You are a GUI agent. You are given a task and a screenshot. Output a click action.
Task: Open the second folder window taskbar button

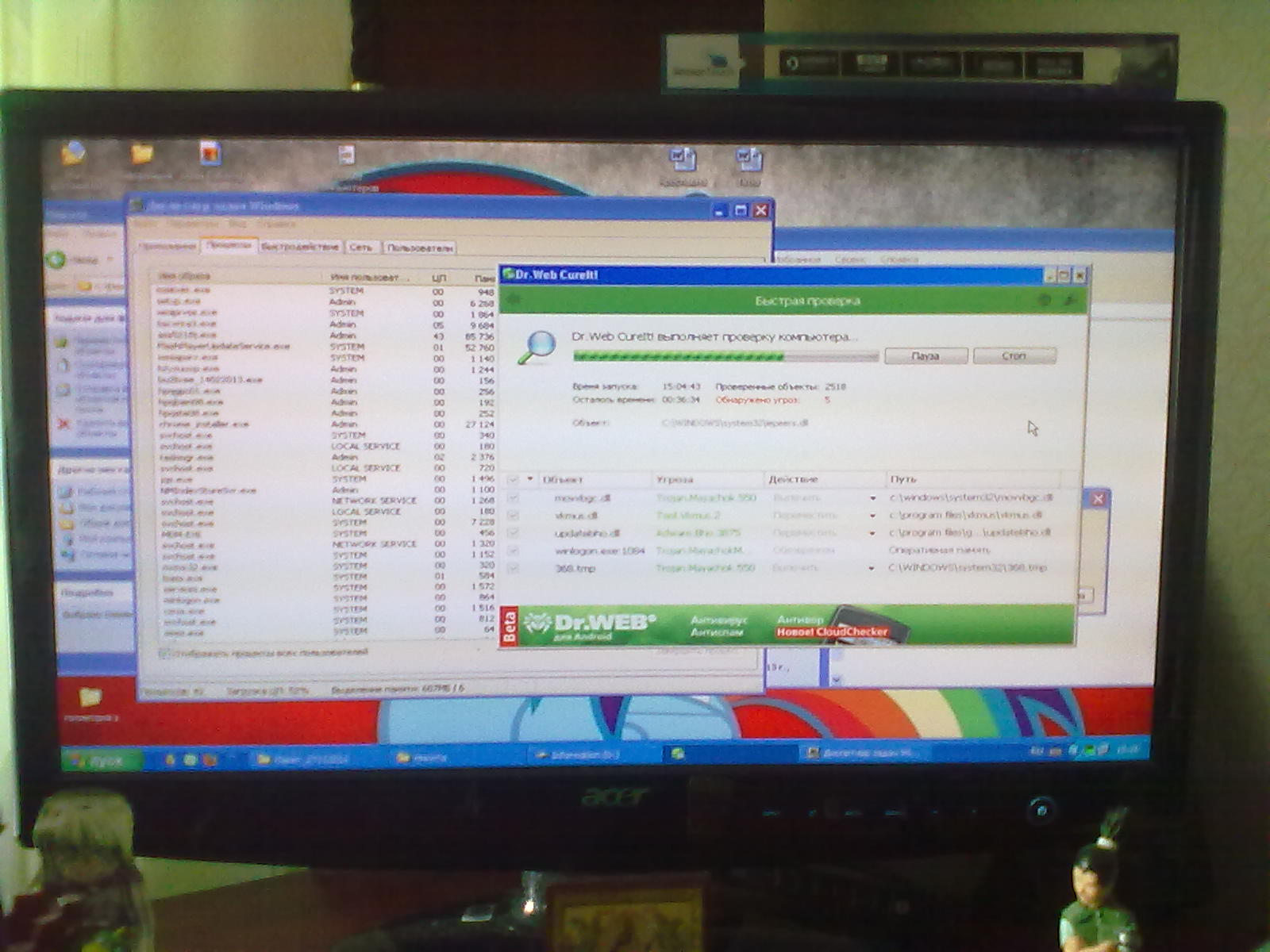click(x=456, y=758)
